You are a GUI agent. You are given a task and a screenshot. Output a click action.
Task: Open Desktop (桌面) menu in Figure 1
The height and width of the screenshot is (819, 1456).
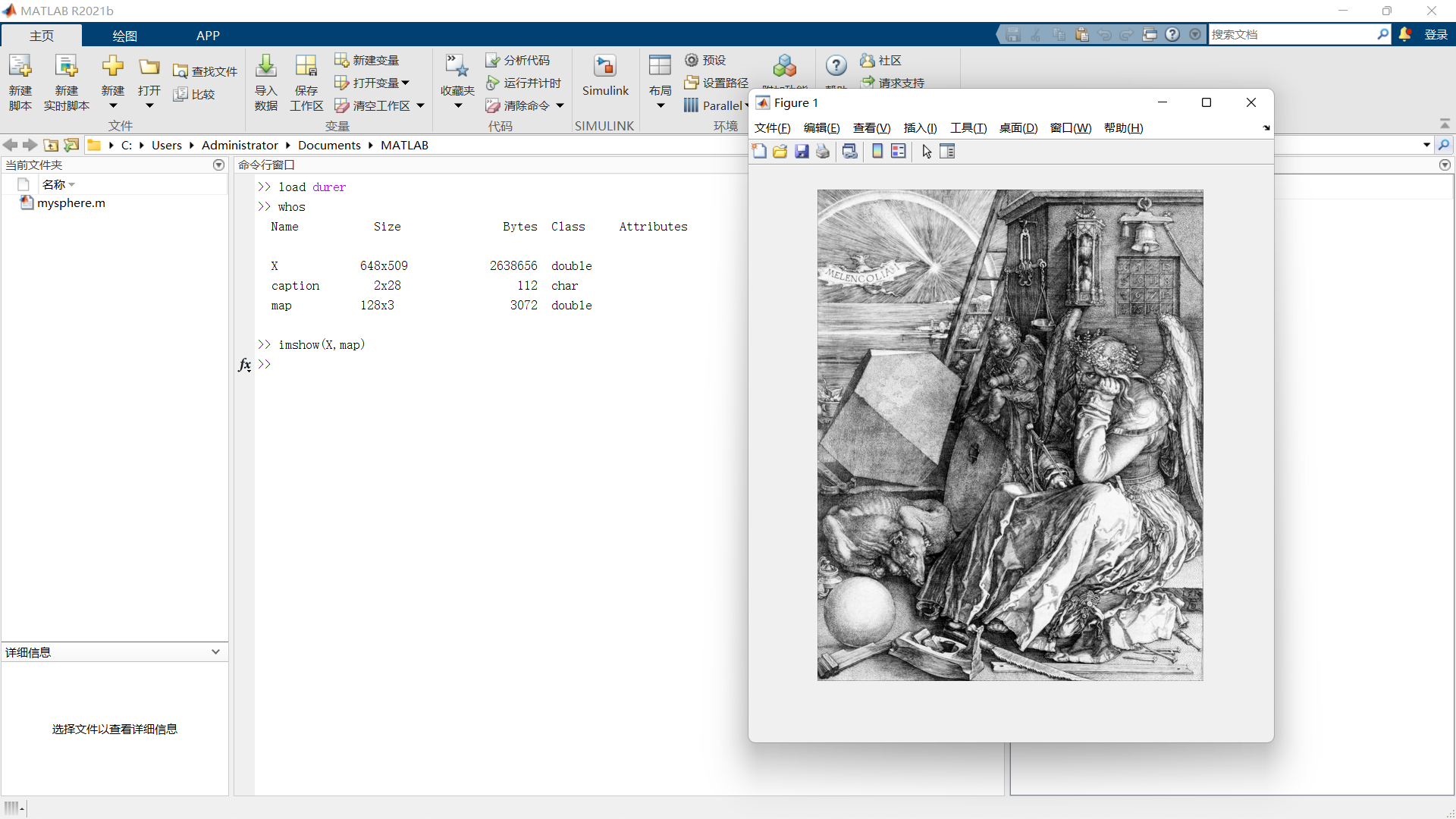[x=1018, y=127]
